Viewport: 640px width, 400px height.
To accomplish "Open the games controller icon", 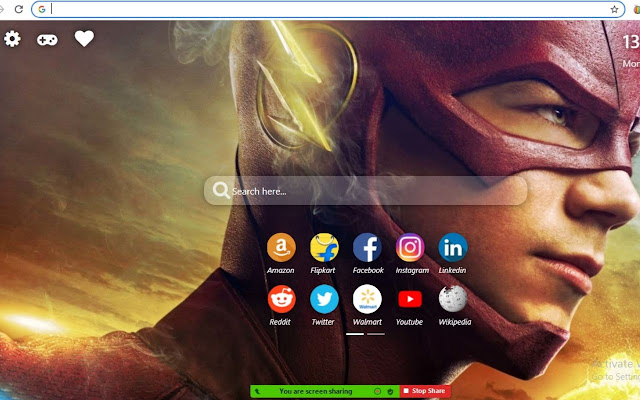I will [47, 40].
